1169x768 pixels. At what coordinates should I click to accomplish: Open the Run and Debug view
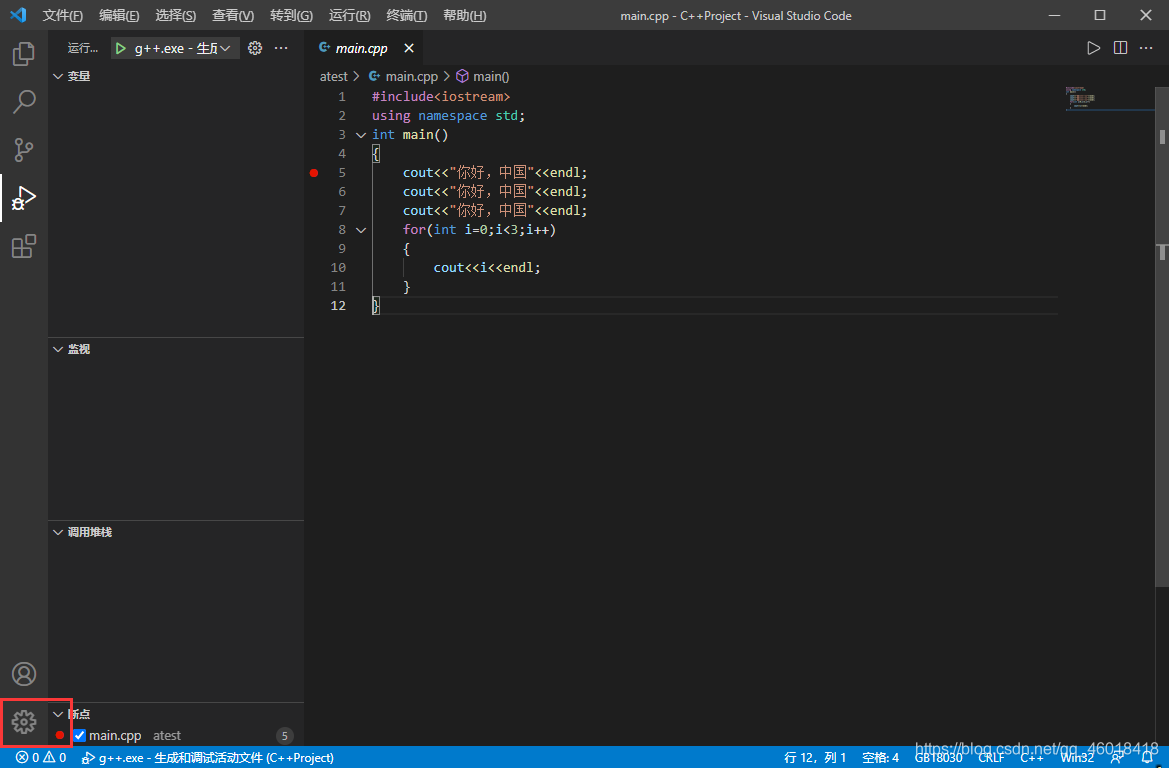[24, 198]
